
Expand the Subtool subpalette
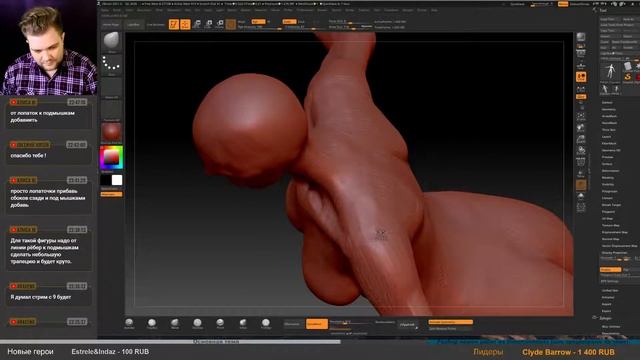pyautogui.click(x=607, y=102)
